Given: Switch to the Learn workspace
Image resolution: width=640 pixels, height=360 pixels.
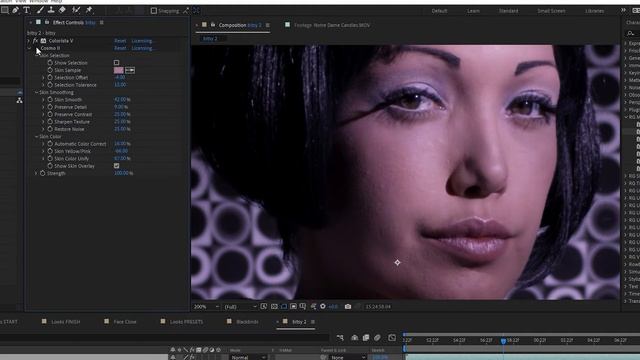Looking at the screenshot, I should point(473,11).
